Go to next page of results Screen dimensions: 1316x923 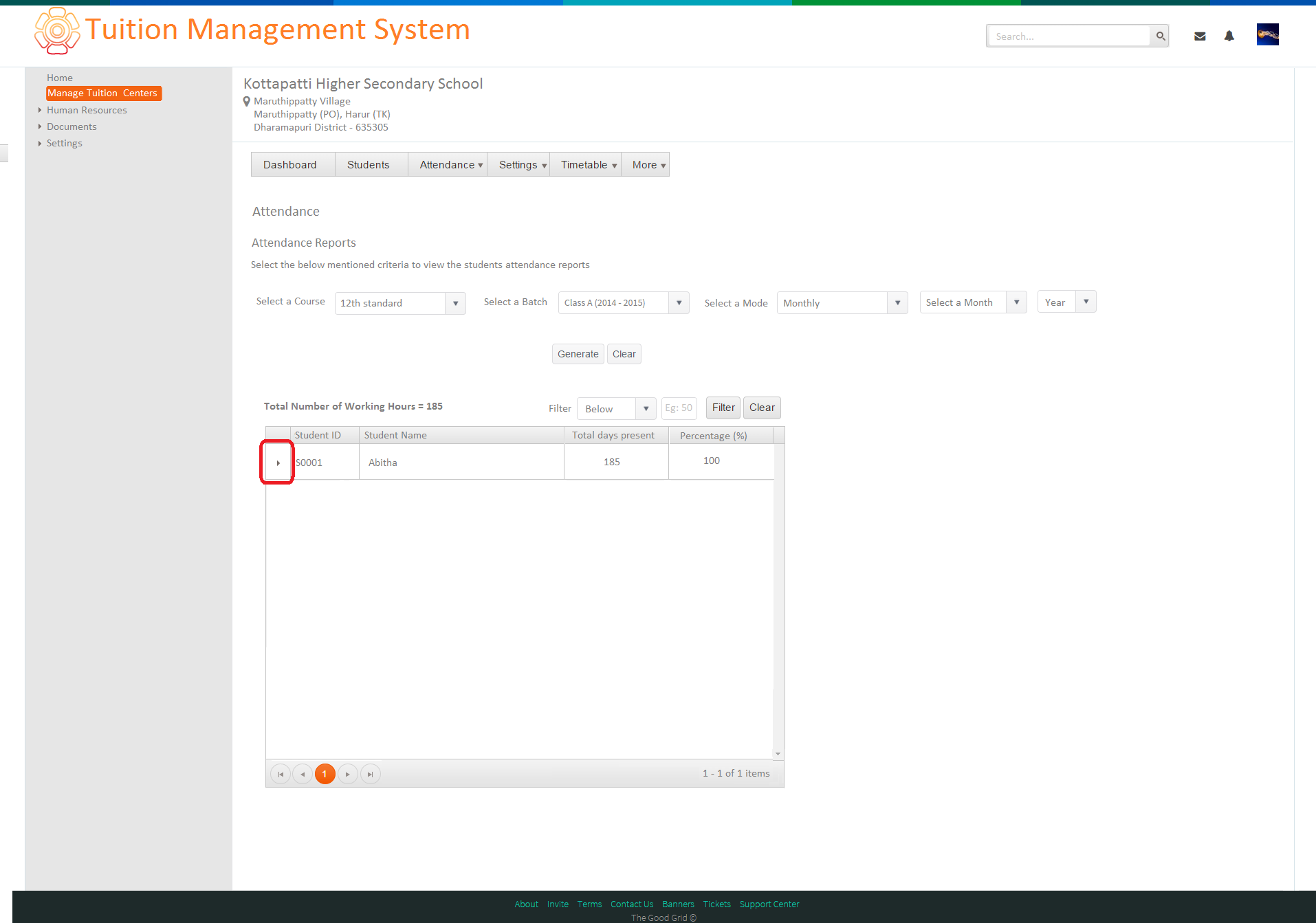point(348,774)
